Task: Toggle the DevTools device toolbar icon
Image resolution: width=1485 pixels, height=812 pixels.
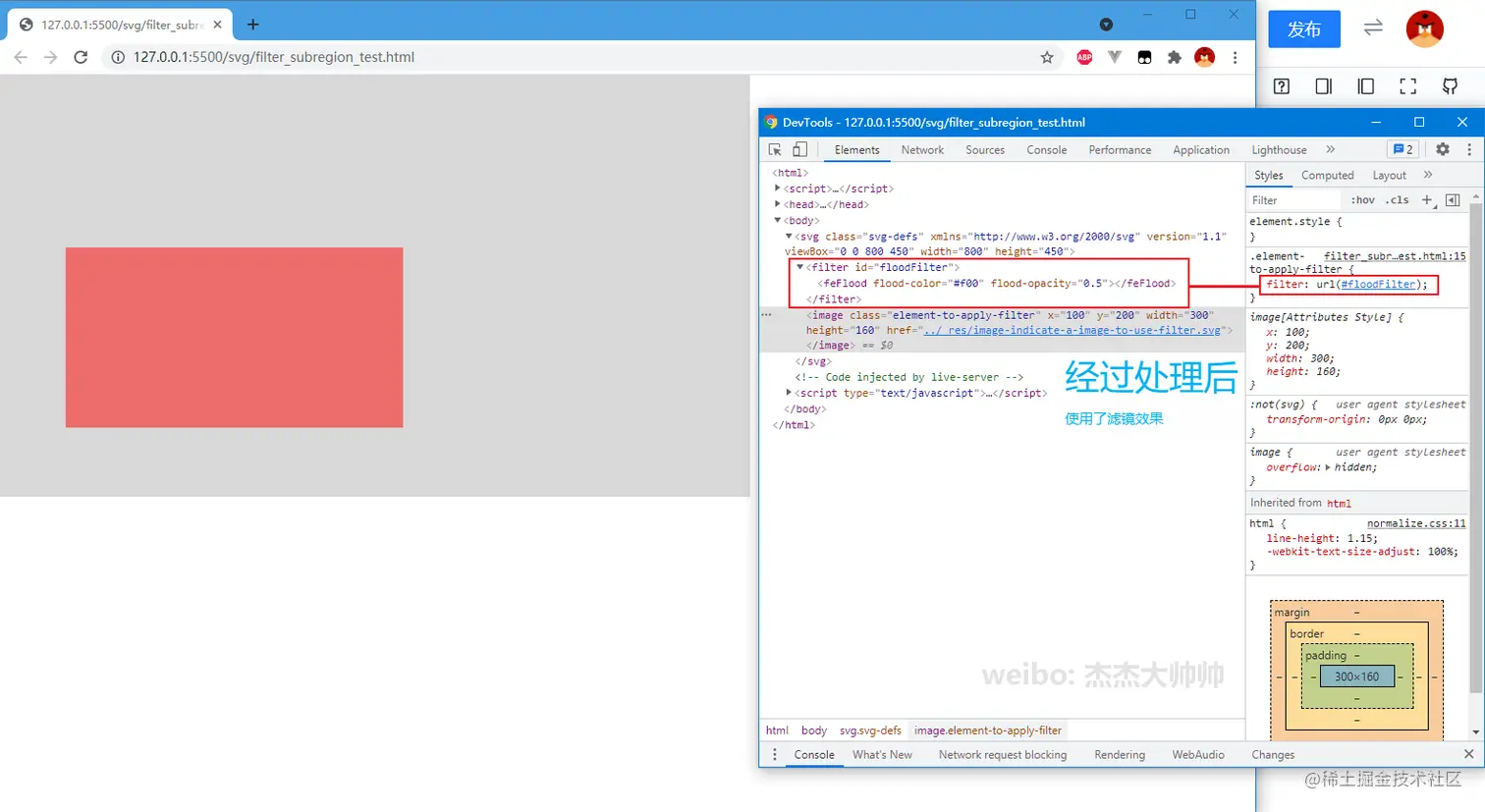Action: coord(800,149)
